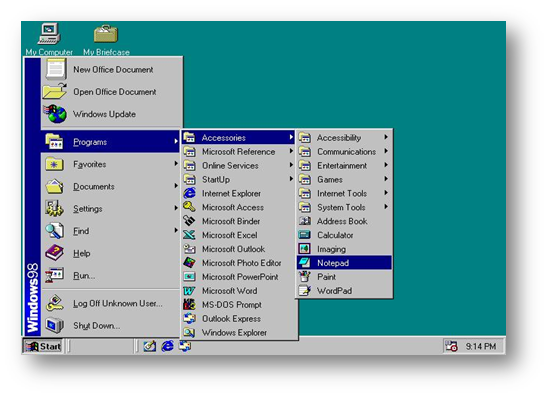Image resolution: width=548 pixels, height=397 pixels.
Task: Click the Outlook Express quick launch icon
Action: 185,346
